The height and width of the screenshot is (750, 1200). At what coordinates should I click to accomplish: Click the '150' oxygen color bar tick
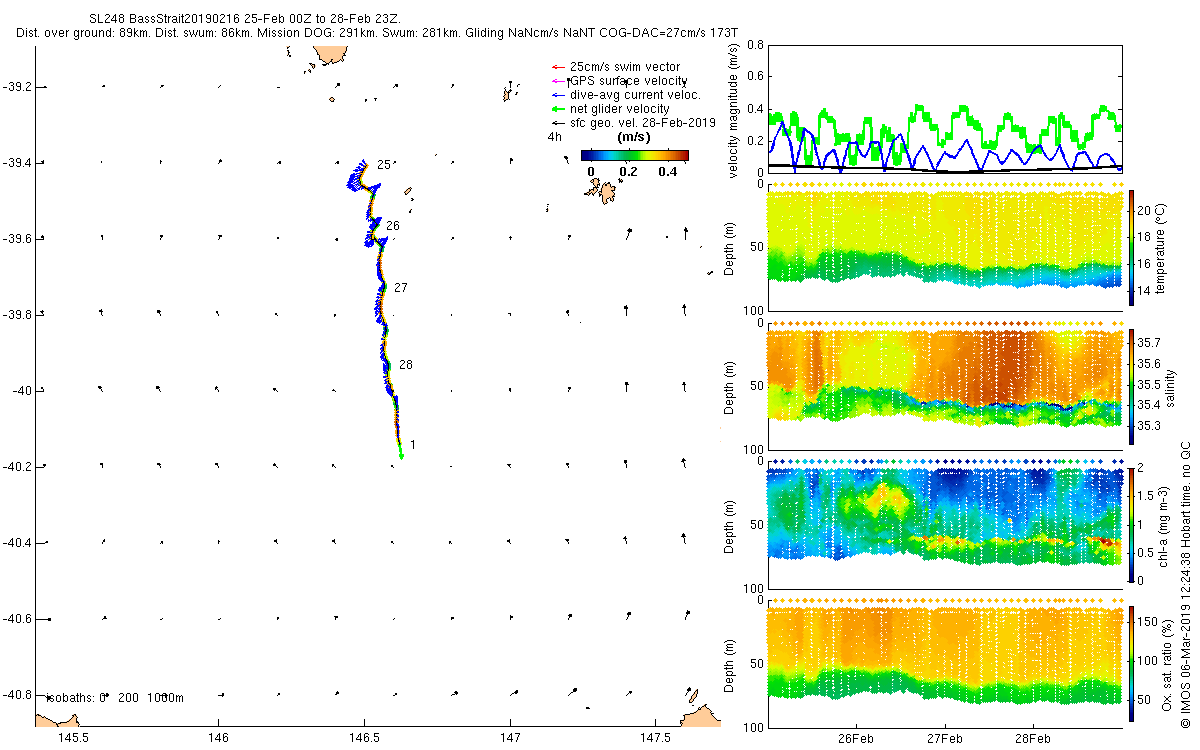(1147, 621)
